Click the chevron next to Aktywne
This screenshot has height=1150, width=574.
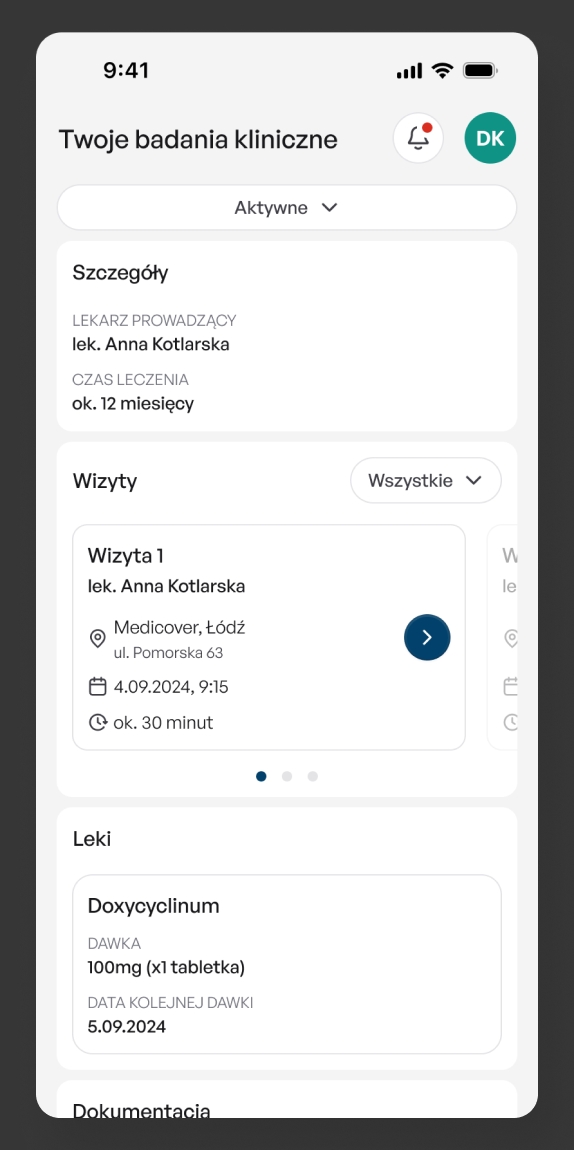(330, 208)
